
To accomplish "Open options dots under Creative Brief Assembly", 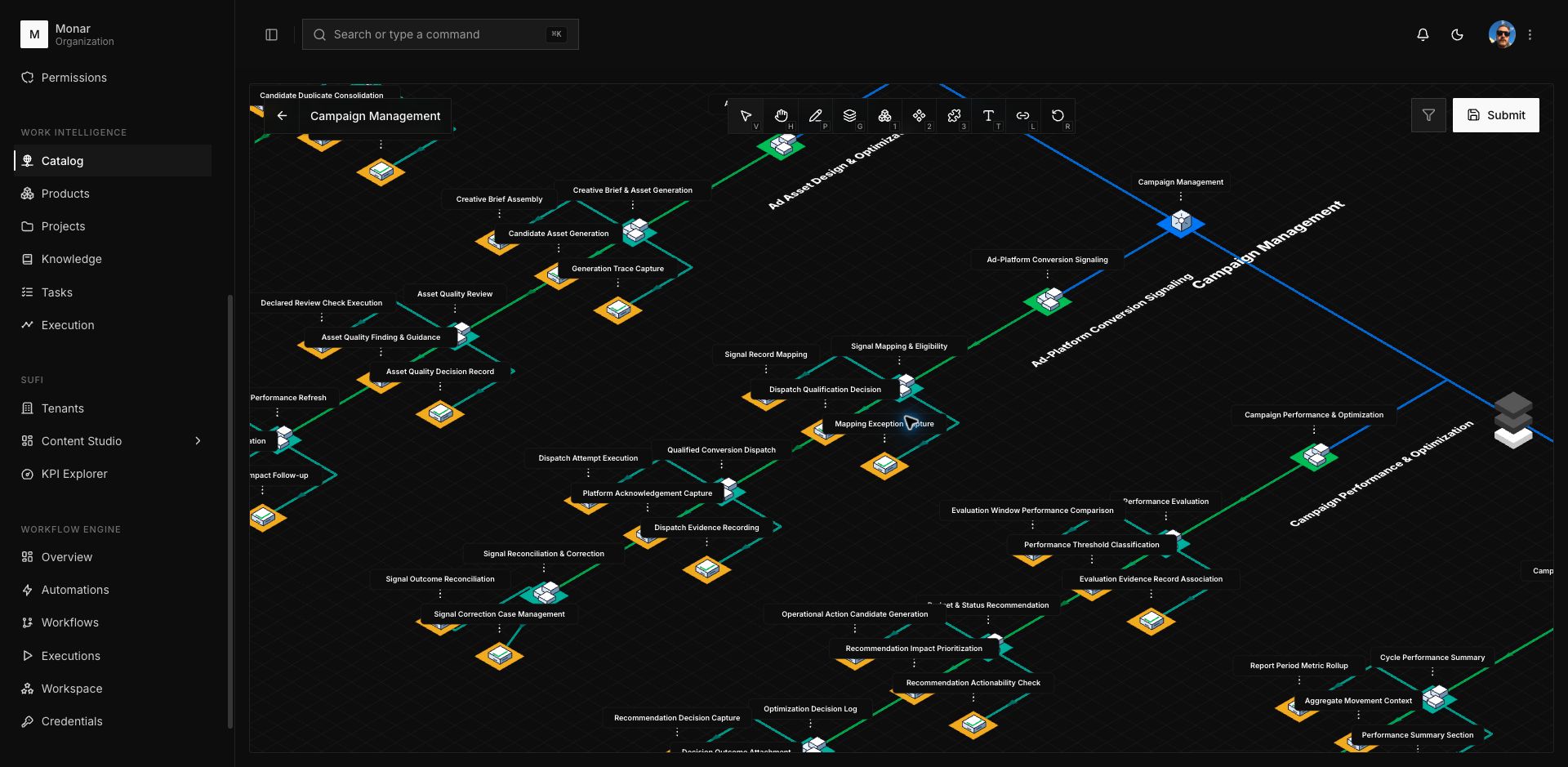I will [499, 214].
